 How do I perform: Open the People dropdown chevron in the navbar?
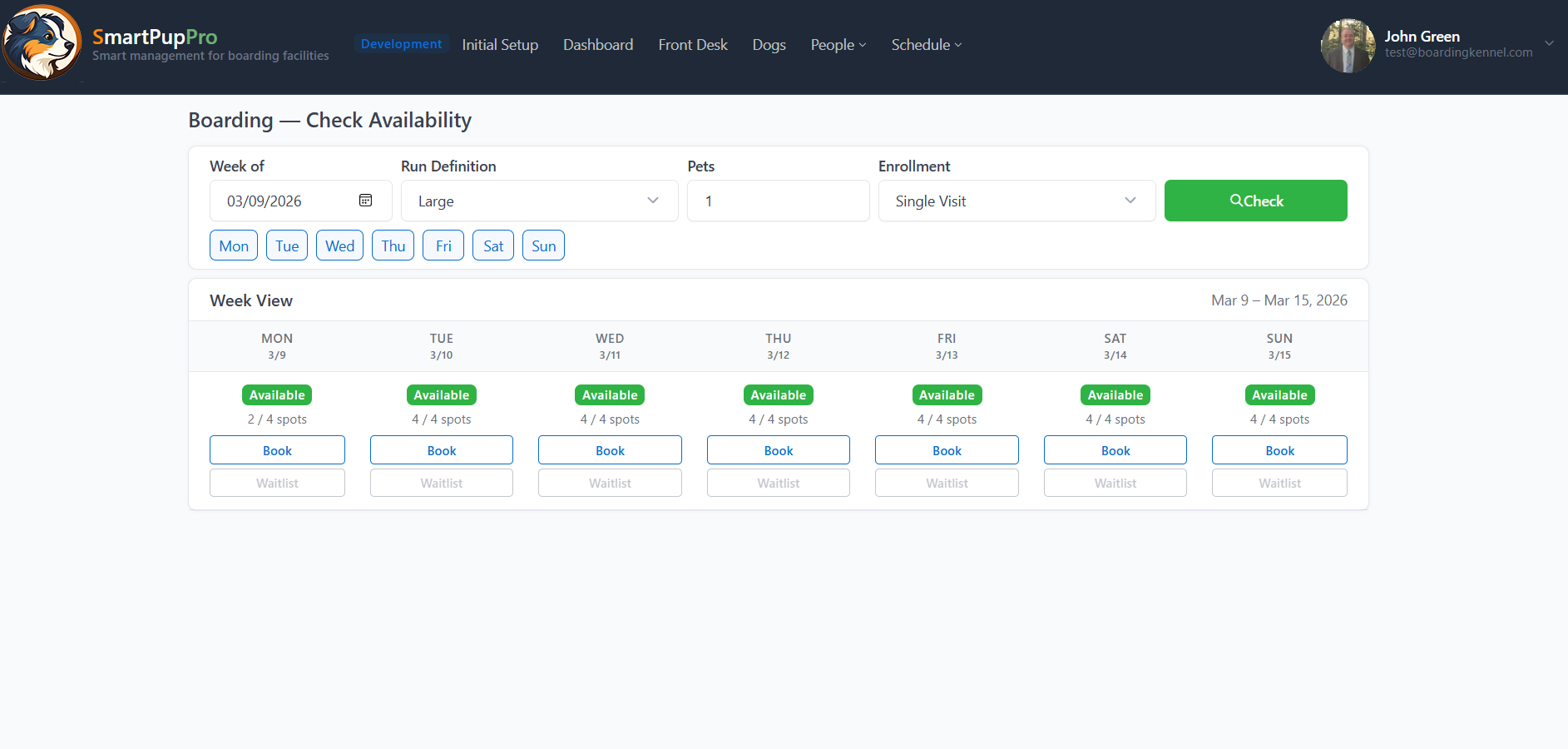pyautogui.click(x=865, y=45)
